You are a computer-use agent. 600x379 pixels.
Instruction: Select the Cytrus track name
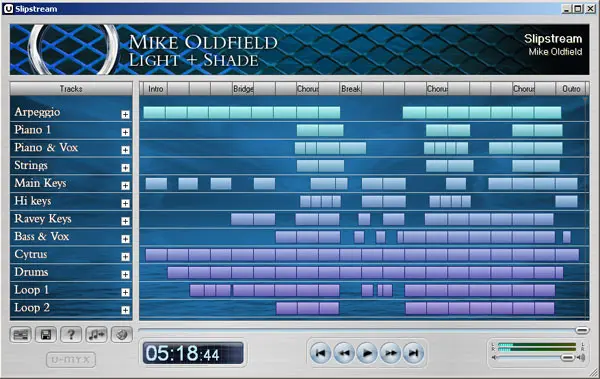(31, 254)
